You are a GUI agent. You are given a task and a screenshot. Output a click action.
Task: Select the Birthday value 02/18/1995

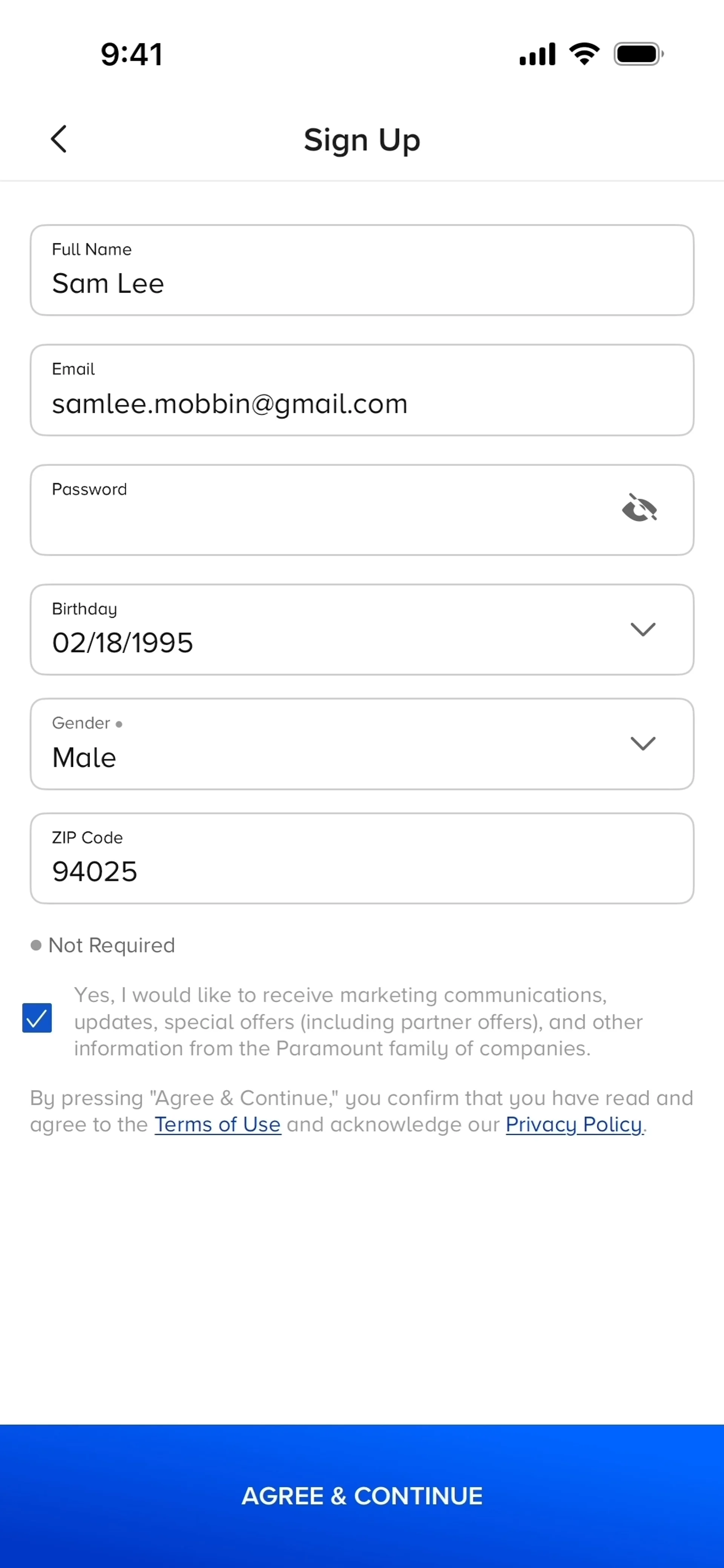click(x=123, y=643)
